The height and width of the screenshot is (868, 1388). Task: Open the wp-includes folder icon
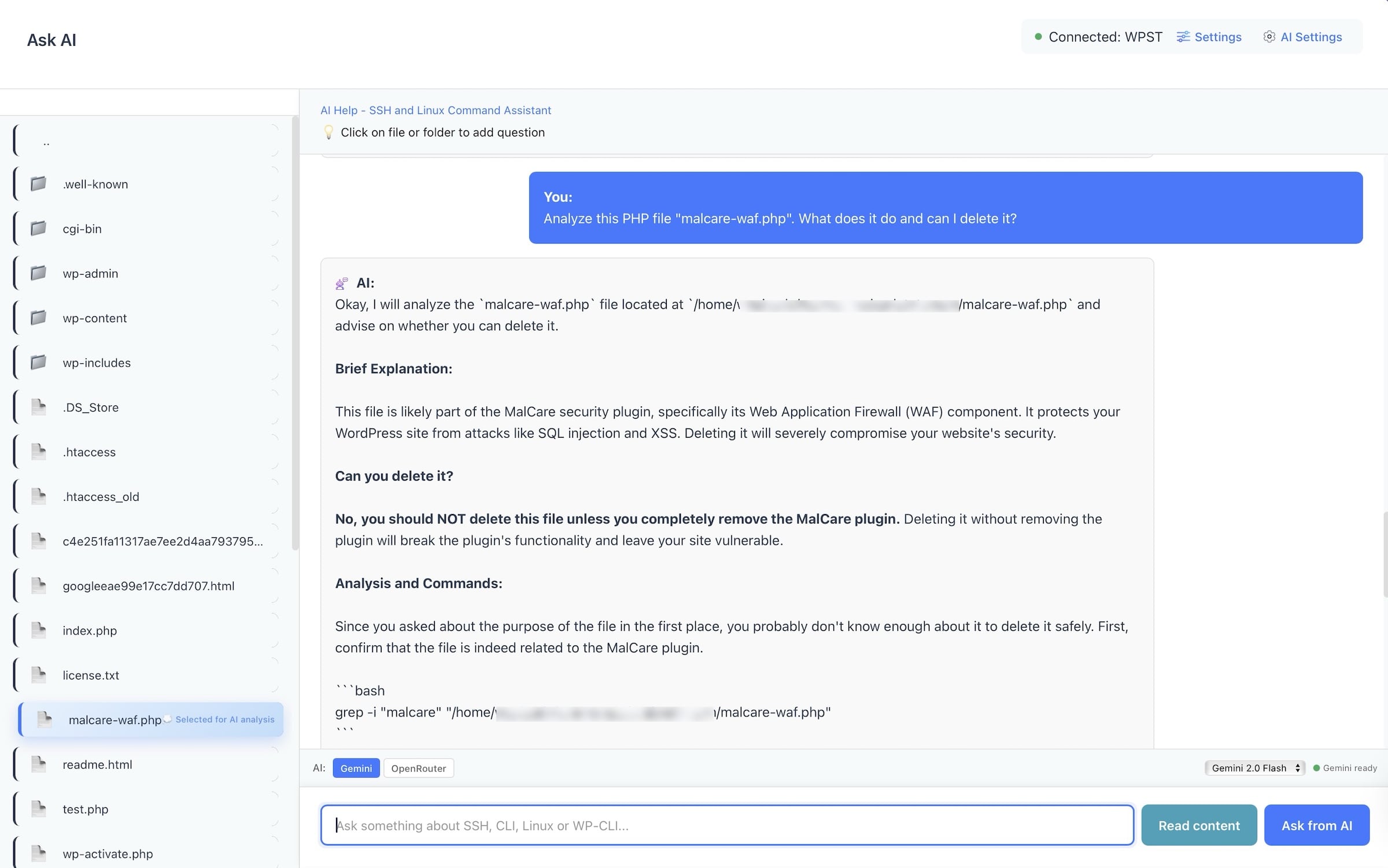pyautogui.click(x=38, y=363)
